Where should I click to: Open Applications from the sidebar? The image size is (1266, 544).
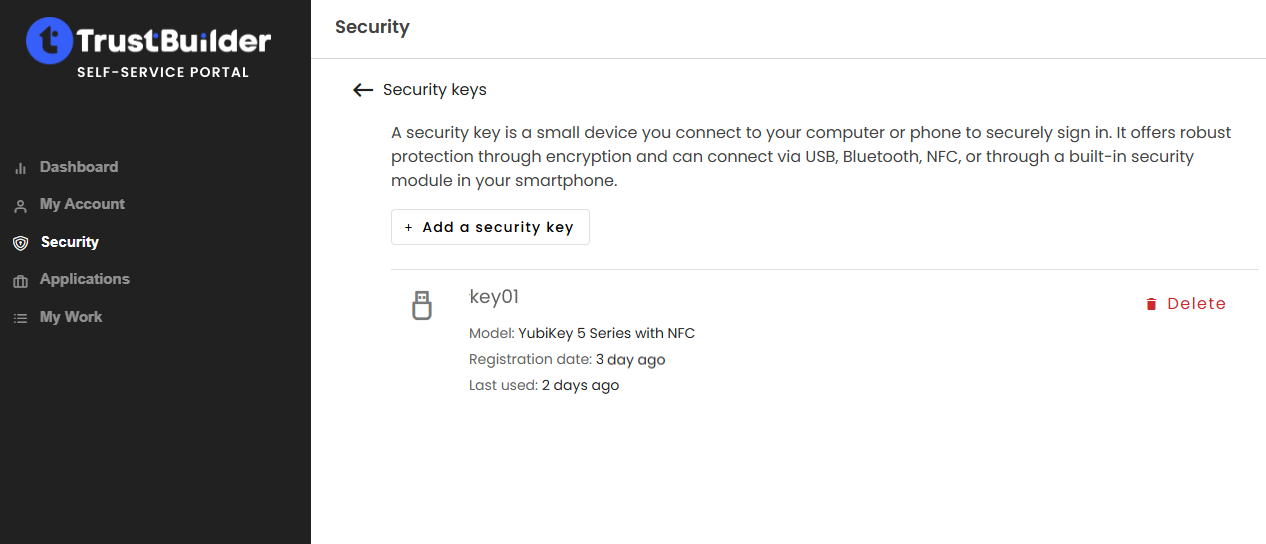[x=85, y=279]
